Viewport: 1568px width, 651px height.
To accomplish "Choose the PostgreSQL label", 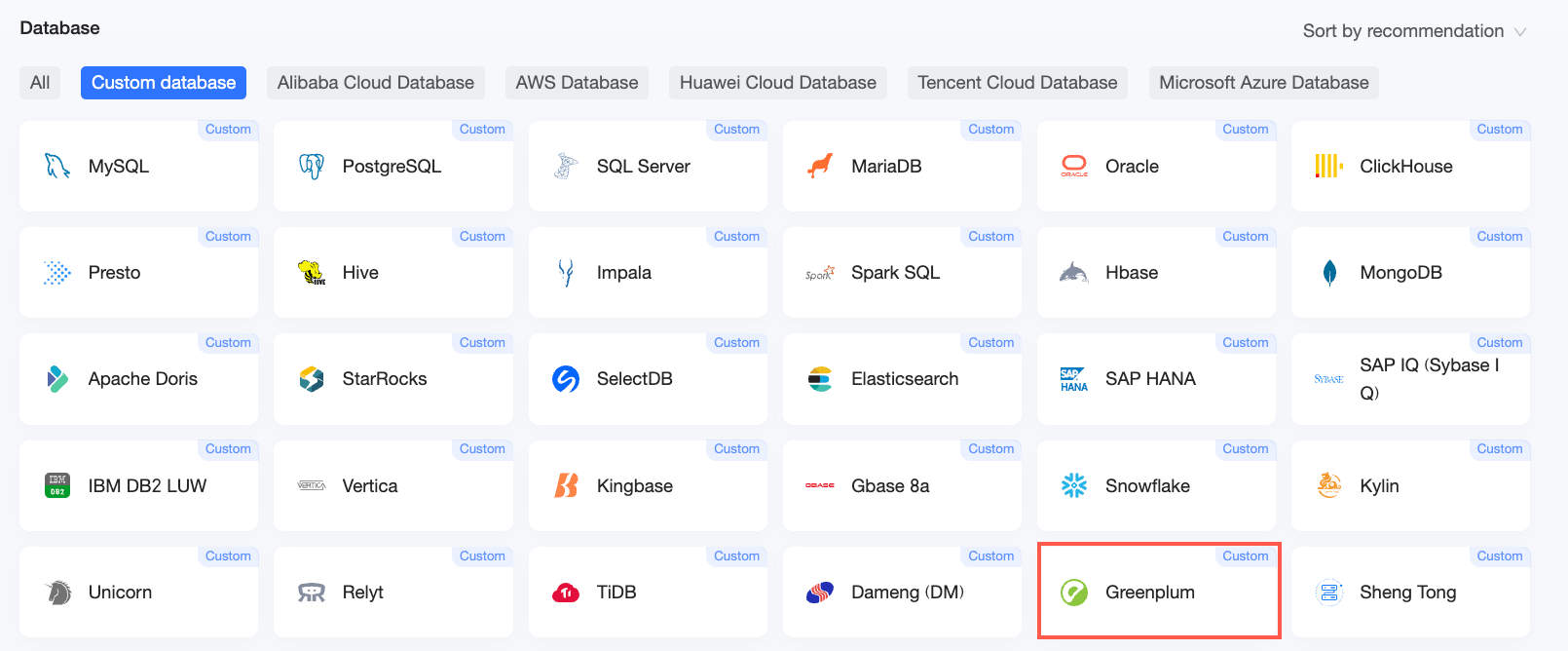I will [392, 167].
